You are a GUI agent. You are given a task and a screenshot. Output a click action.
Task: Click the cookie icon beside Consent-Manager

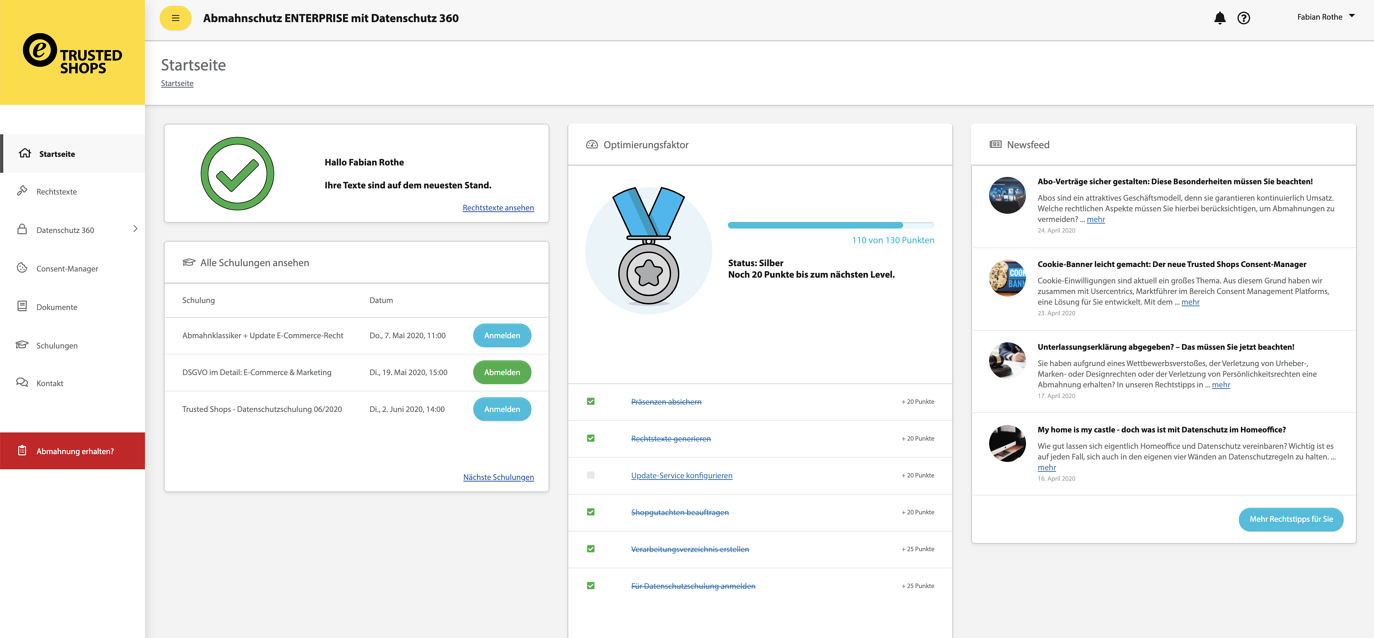pos(22,268)
